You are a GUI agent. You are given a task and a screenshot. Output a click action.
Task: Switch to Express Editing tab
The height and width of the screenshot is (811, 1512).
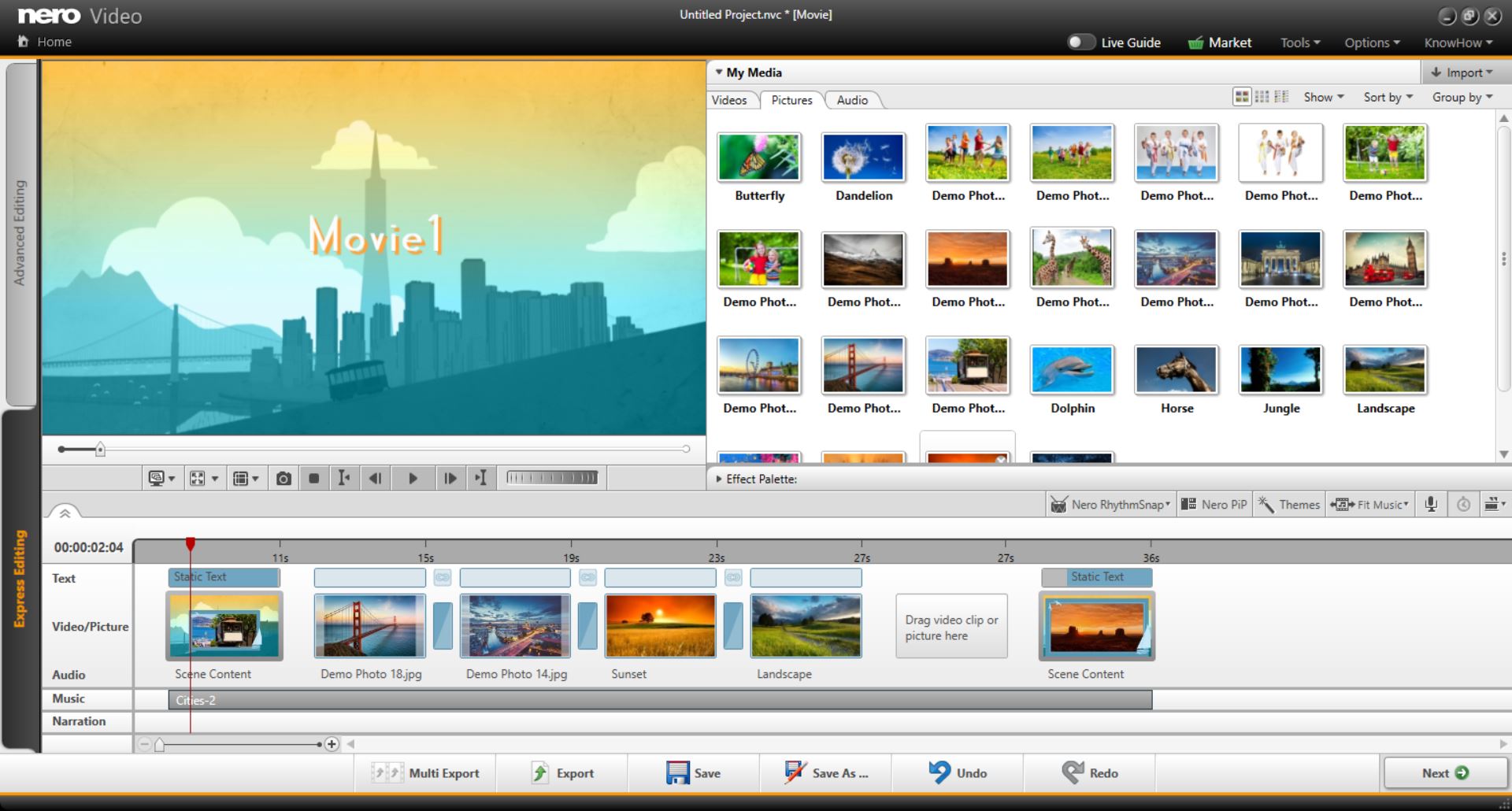(x=20, y=579)
